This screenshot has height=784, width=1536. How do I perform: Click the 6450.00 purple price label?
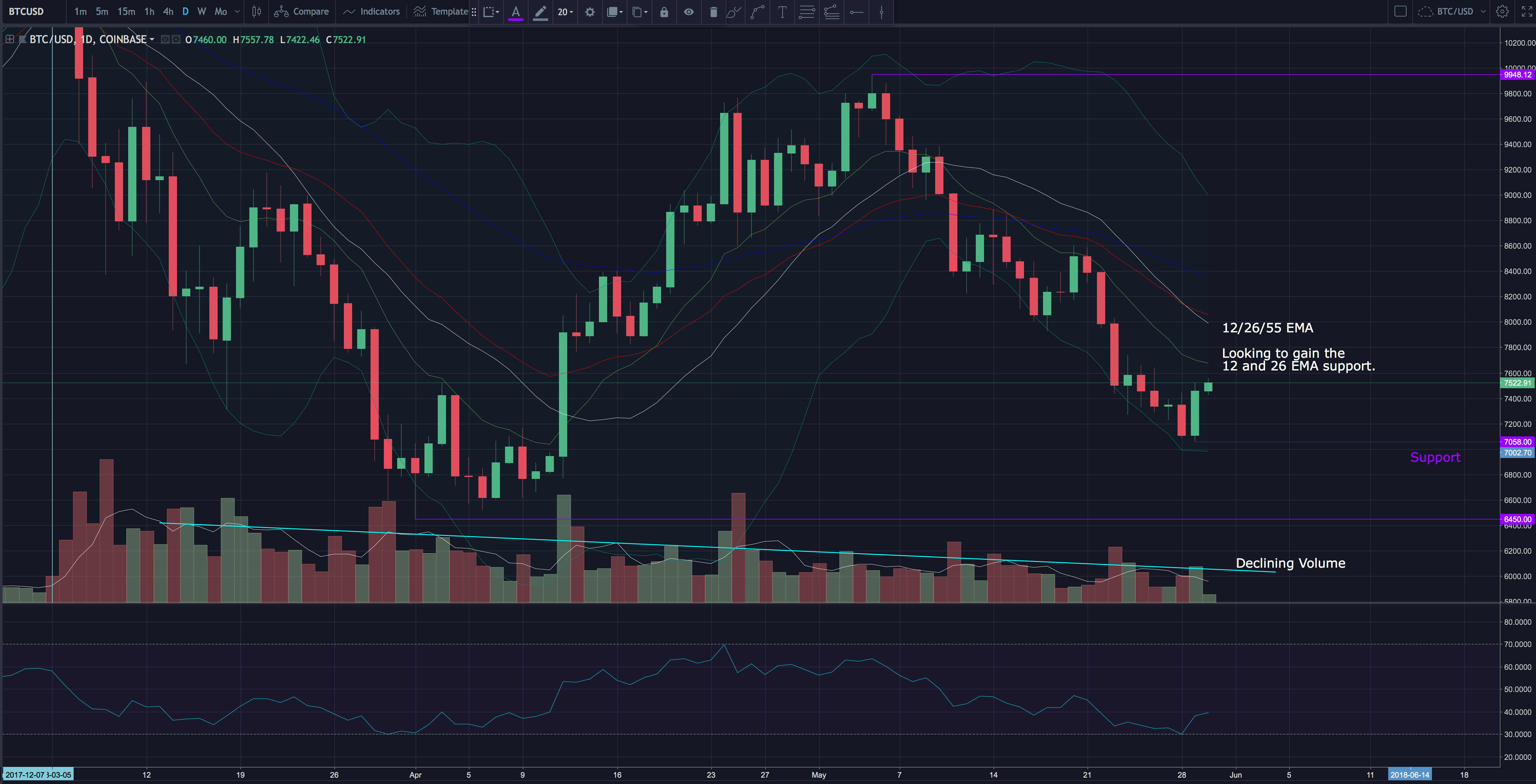pos(1518,519)
